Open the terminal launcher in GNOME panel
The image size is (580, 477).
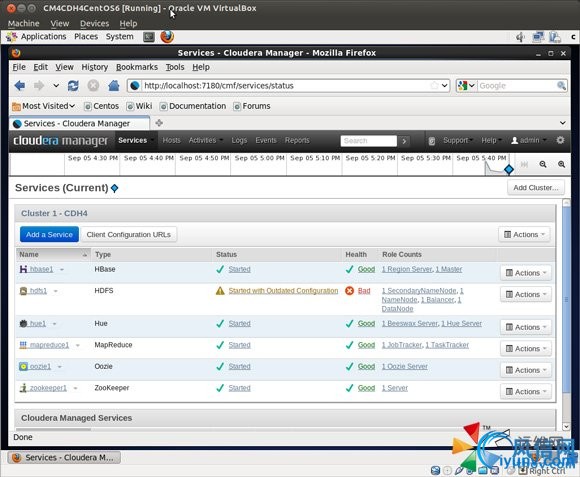[x=149, y=37]
